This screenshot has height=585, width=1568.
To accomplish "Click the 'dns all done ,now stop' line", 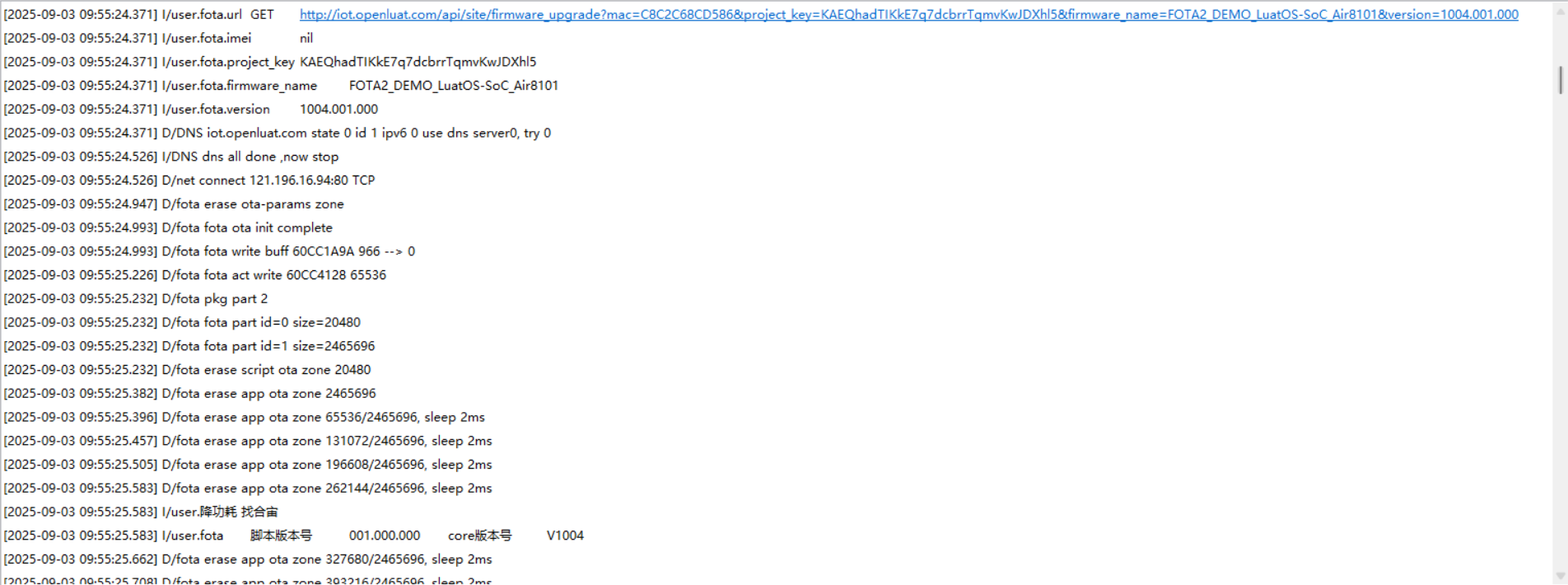I will click(x=170, y=157).
